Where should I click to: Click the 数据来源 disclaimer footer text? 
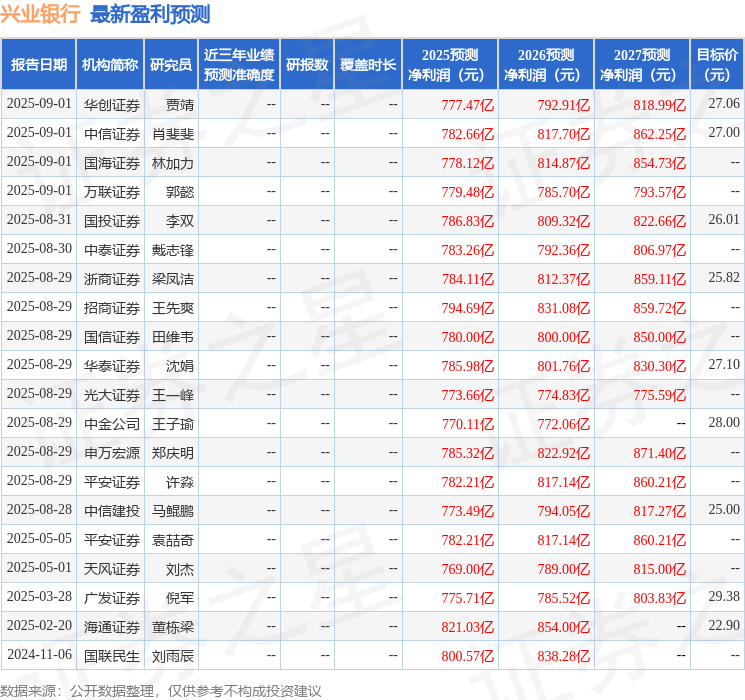tap(161, 690)
